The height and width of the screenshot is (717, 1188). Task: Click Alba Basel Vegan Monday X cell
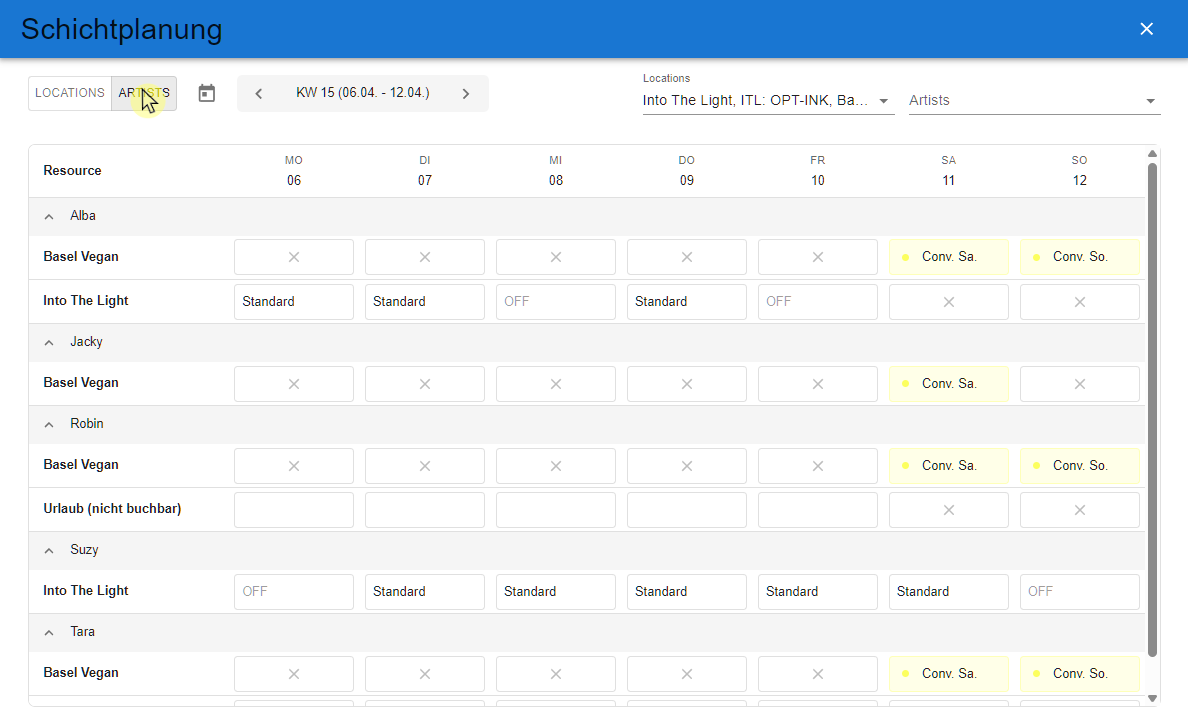(x=294, y=257)
